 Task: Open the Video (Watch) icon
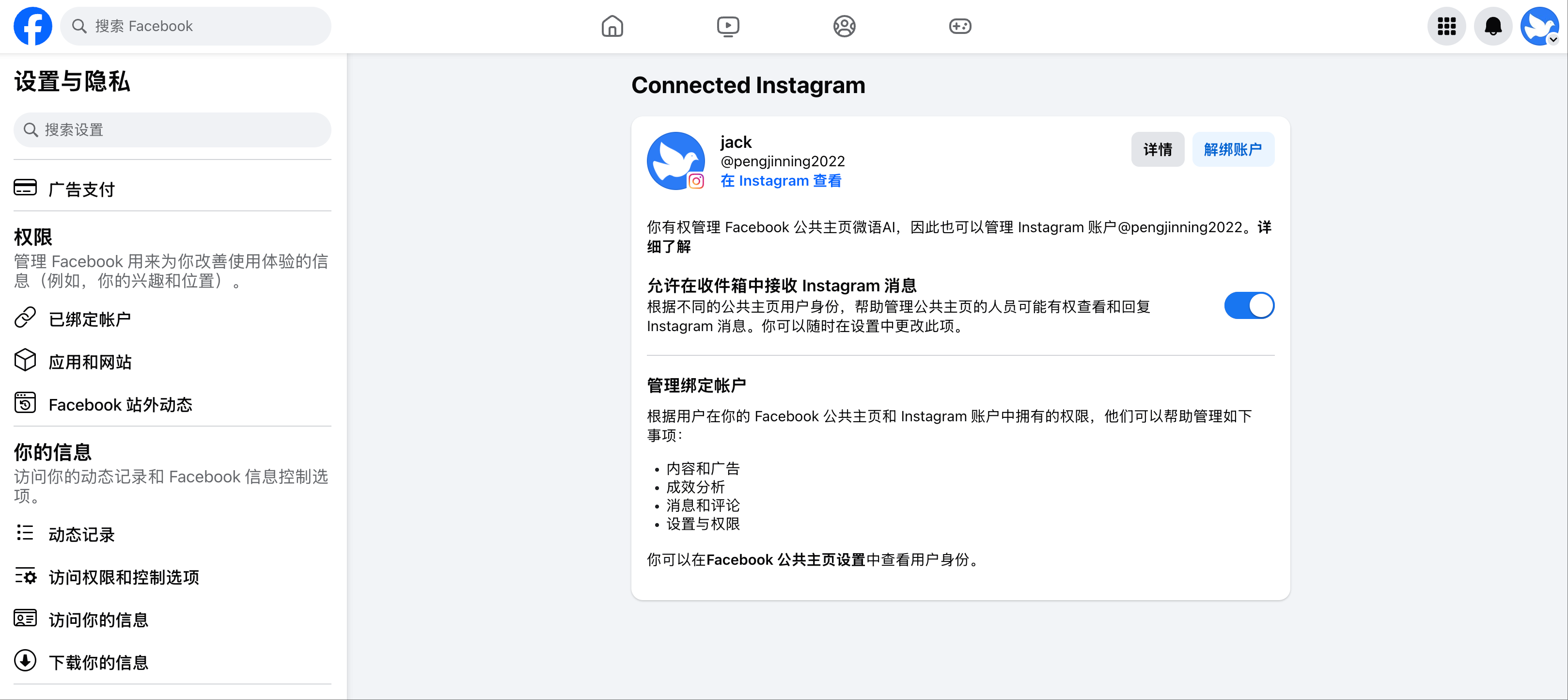pyautogui.click(x=728, y=26)
